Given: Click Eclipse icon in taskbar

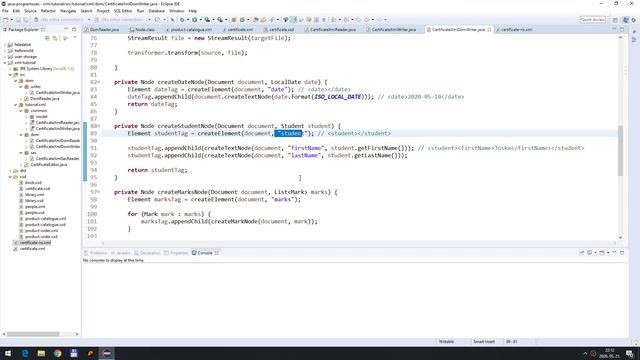Looking at the screenshot, I should pyautogui.click(x=107, y=353).
